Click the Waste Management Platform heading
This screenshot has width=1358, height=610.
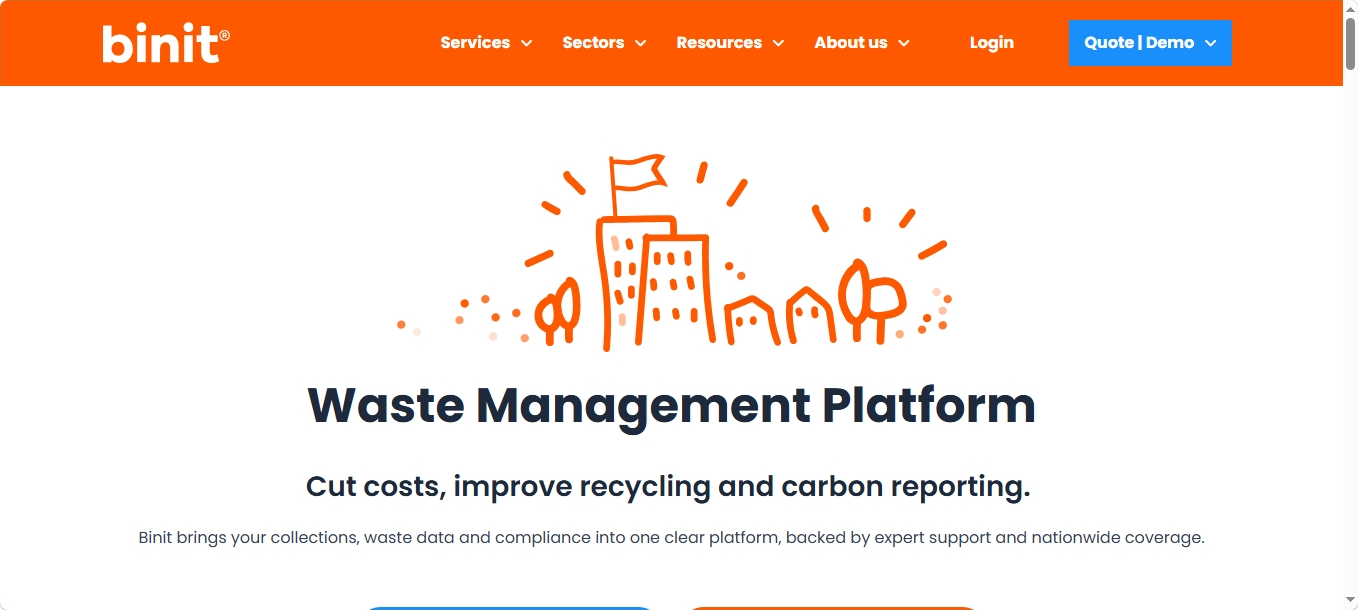pyautogui.click(x=671, y=405)
